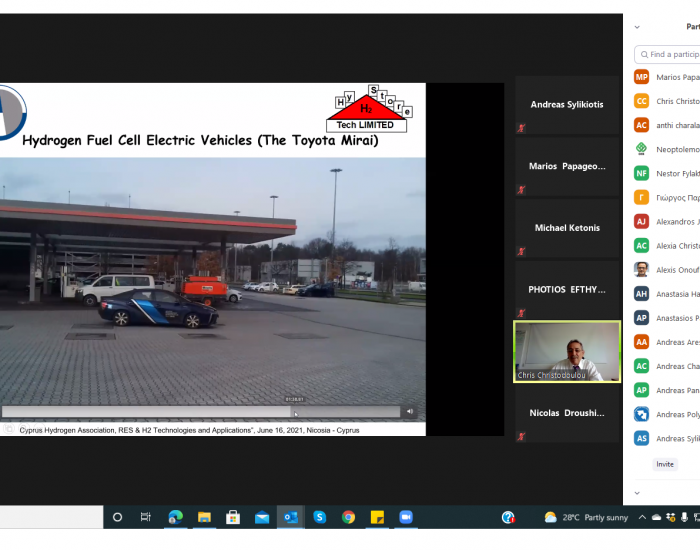Select participant Andreas Cha
The image size is (700, 550).
[667, 367]
